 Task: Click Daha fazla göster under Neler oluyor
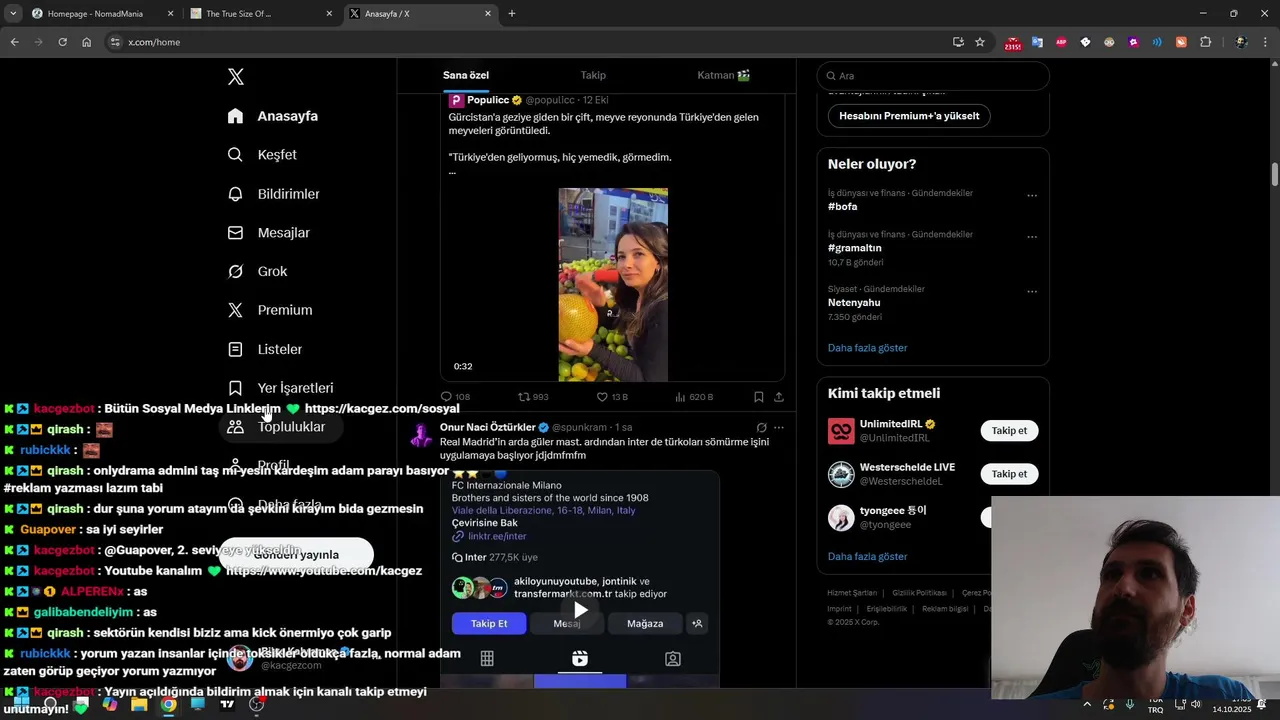tap(868, 348)
